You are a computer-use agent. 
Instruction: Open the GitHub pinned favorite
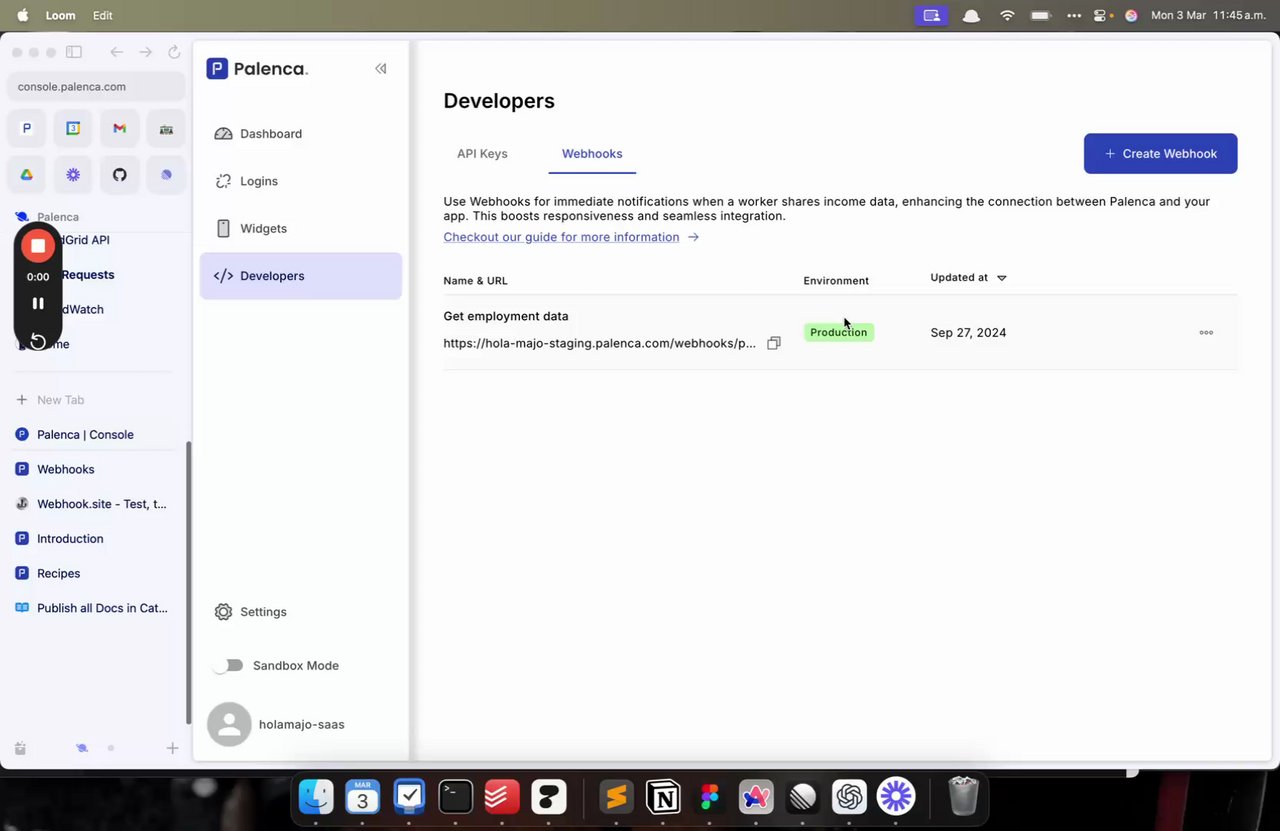pos(120,174)
